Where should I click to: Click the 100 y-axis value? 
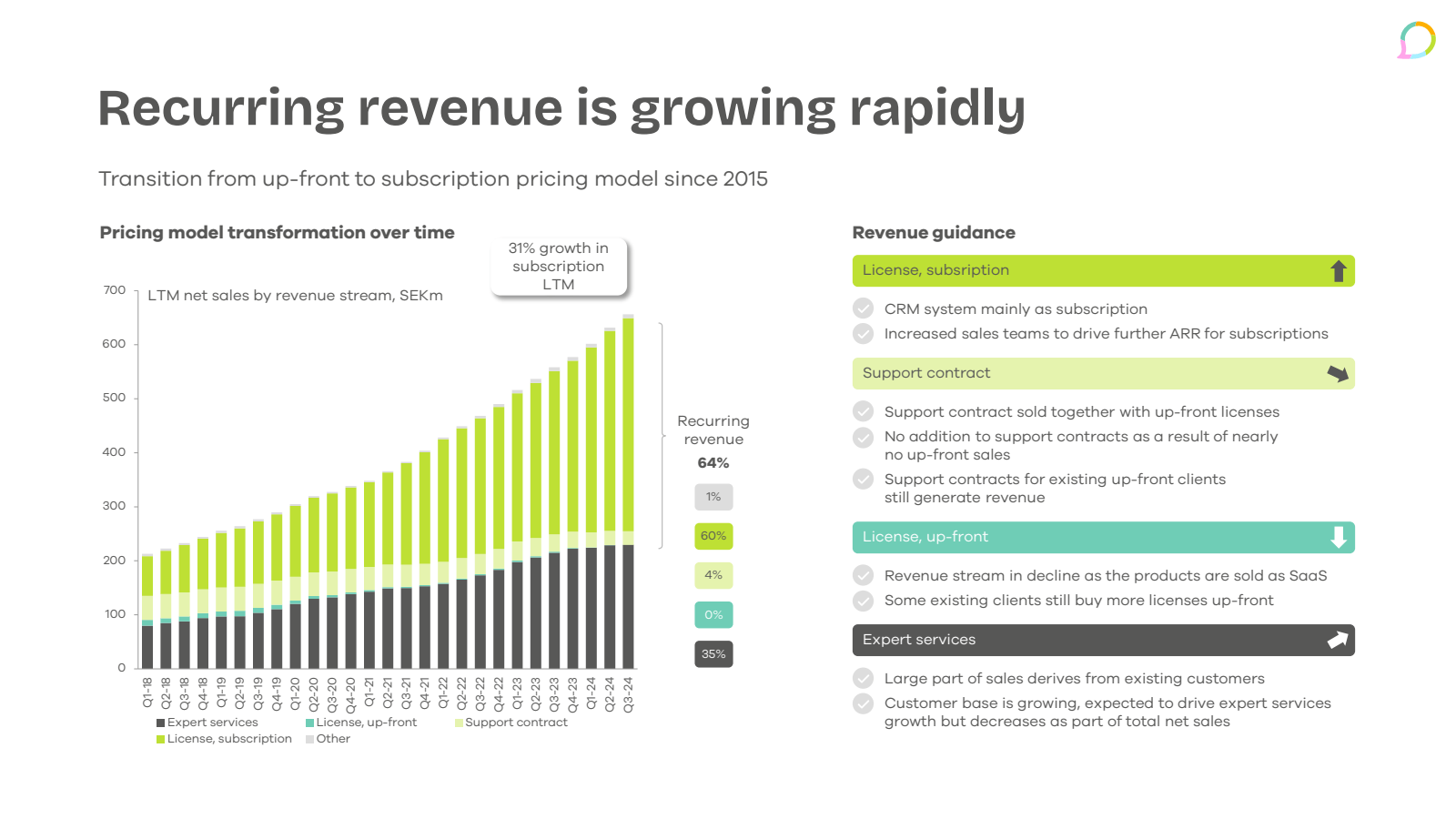point(115,614)
